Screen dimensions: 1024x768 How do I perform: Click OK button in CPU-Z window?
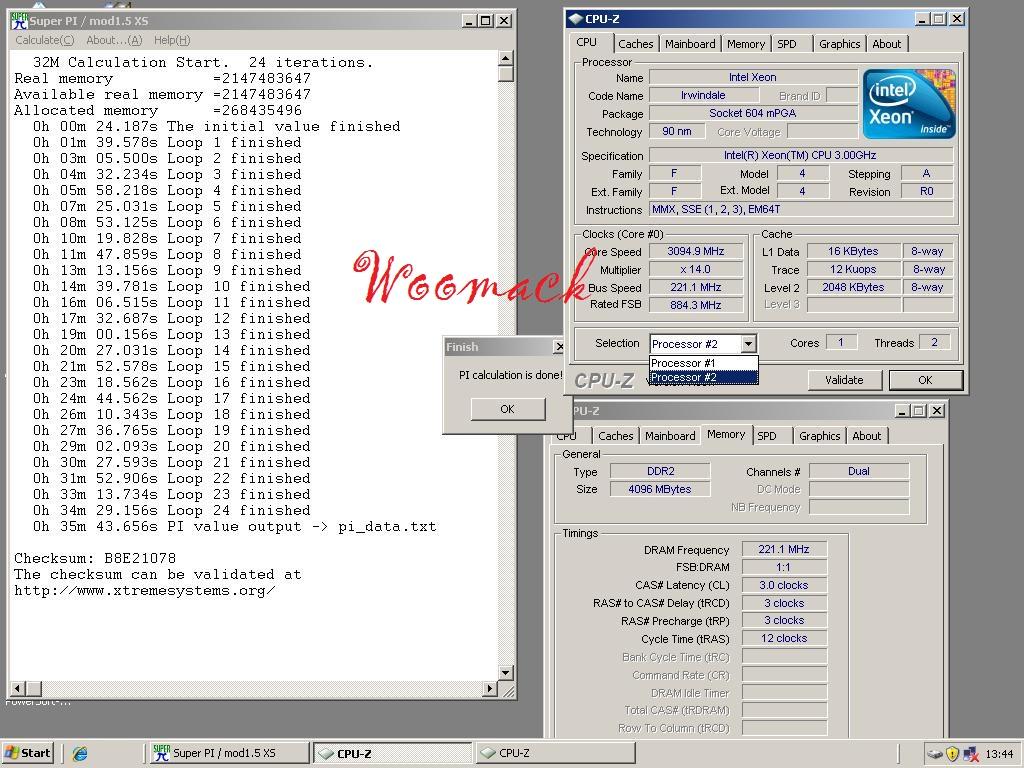tap(925, 379)
